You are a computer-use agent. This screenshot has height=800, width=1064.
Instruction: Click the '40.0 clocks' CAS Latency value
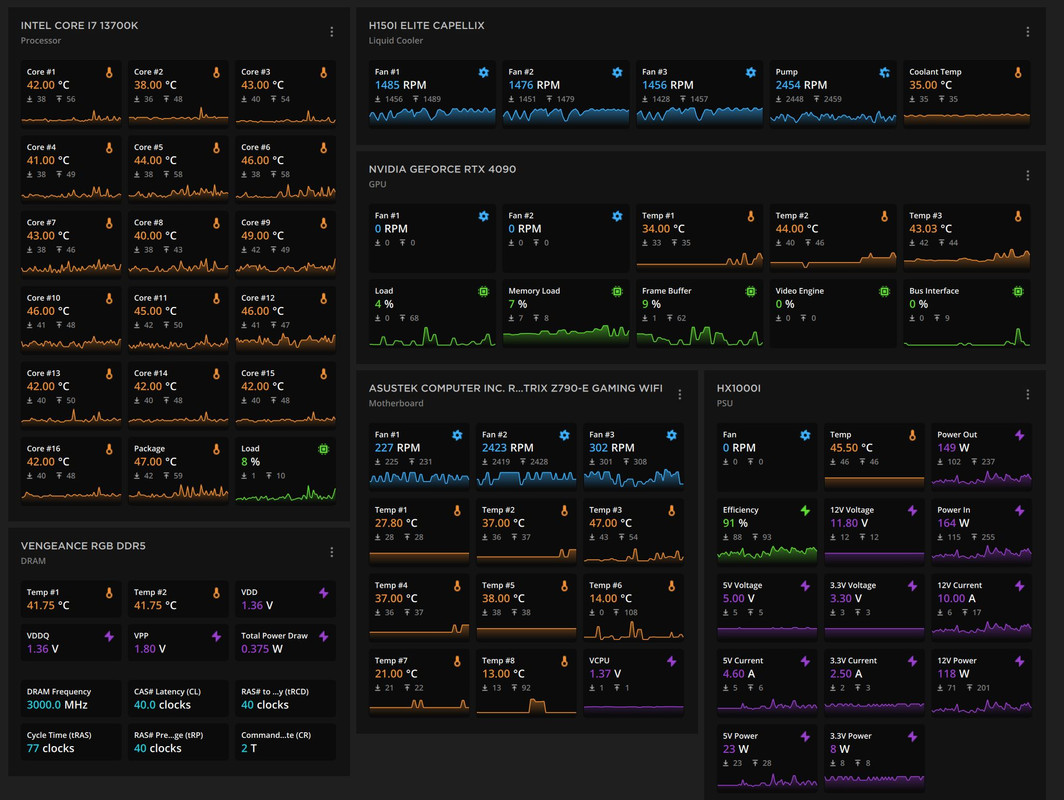tap(162, 705)
